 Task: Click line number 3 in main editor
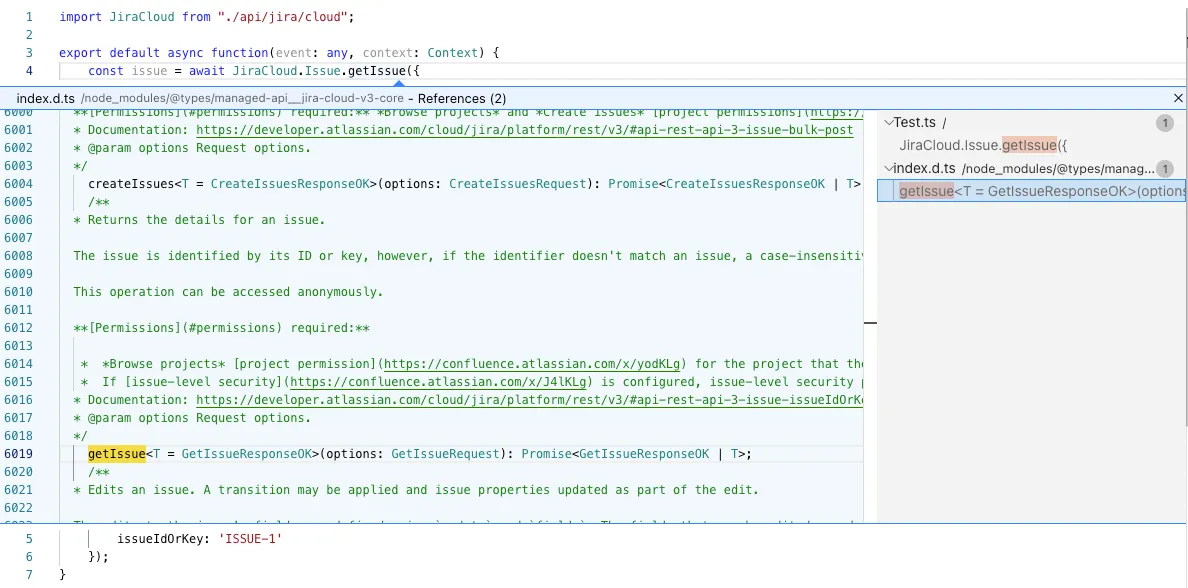pyautogui.click(x=29, y=53)
